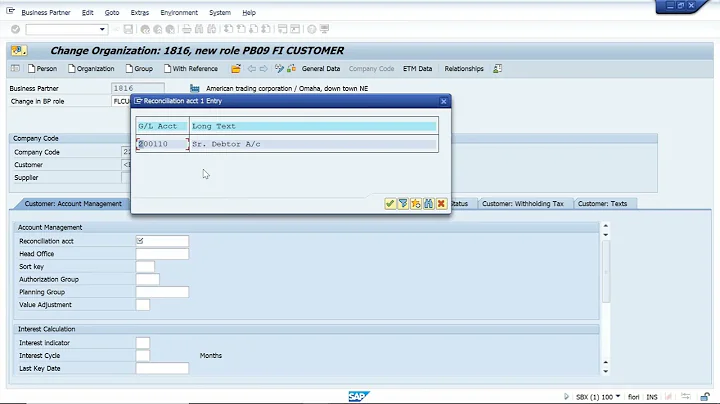Open the Edit menu
The height and width of the screenshot is (404, 720).
(x=88, y=12)
